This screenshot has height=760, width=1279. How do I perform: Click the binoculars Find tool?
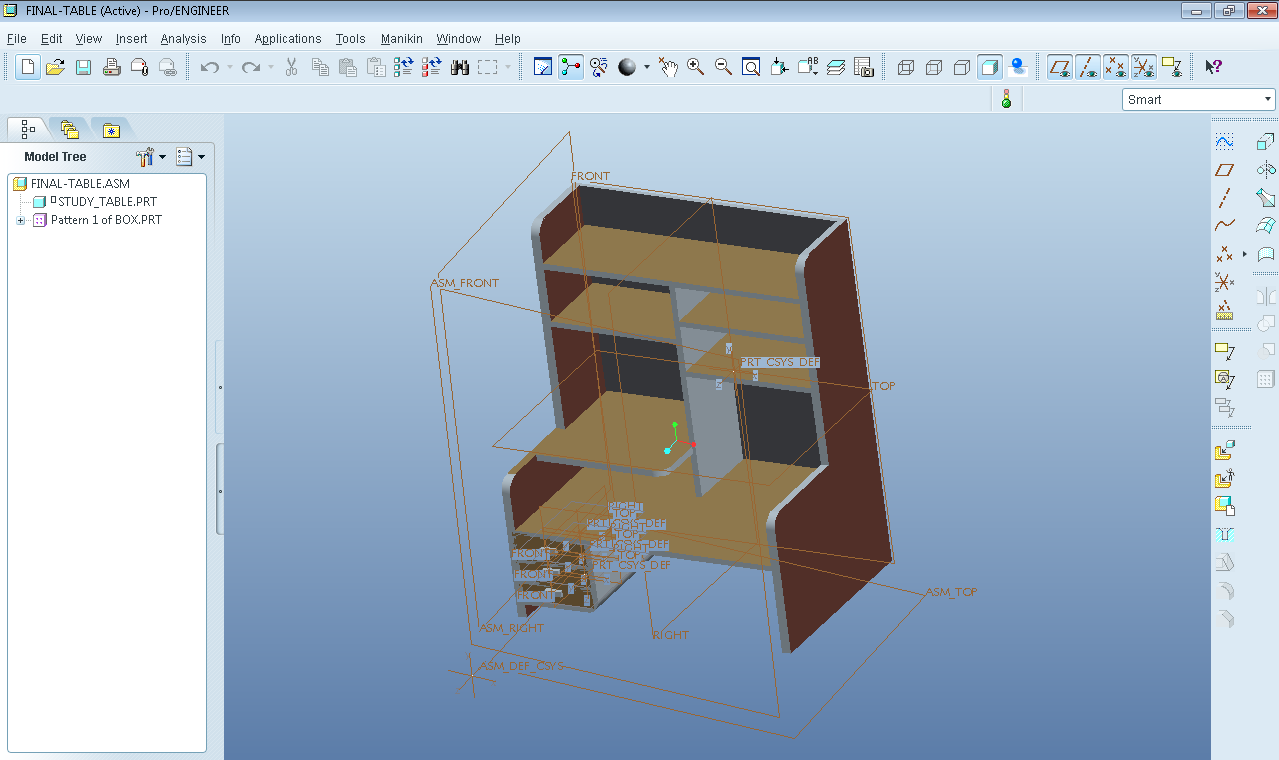tap(460, 67)
